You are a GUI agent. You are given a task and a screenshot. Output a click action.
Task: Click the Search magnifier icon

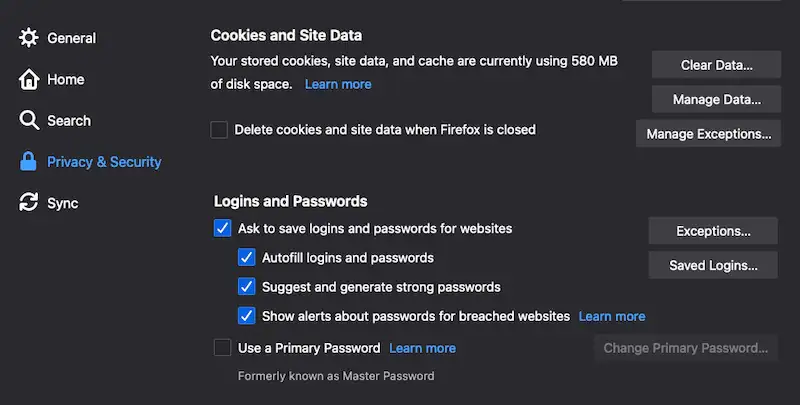[29, 120]
